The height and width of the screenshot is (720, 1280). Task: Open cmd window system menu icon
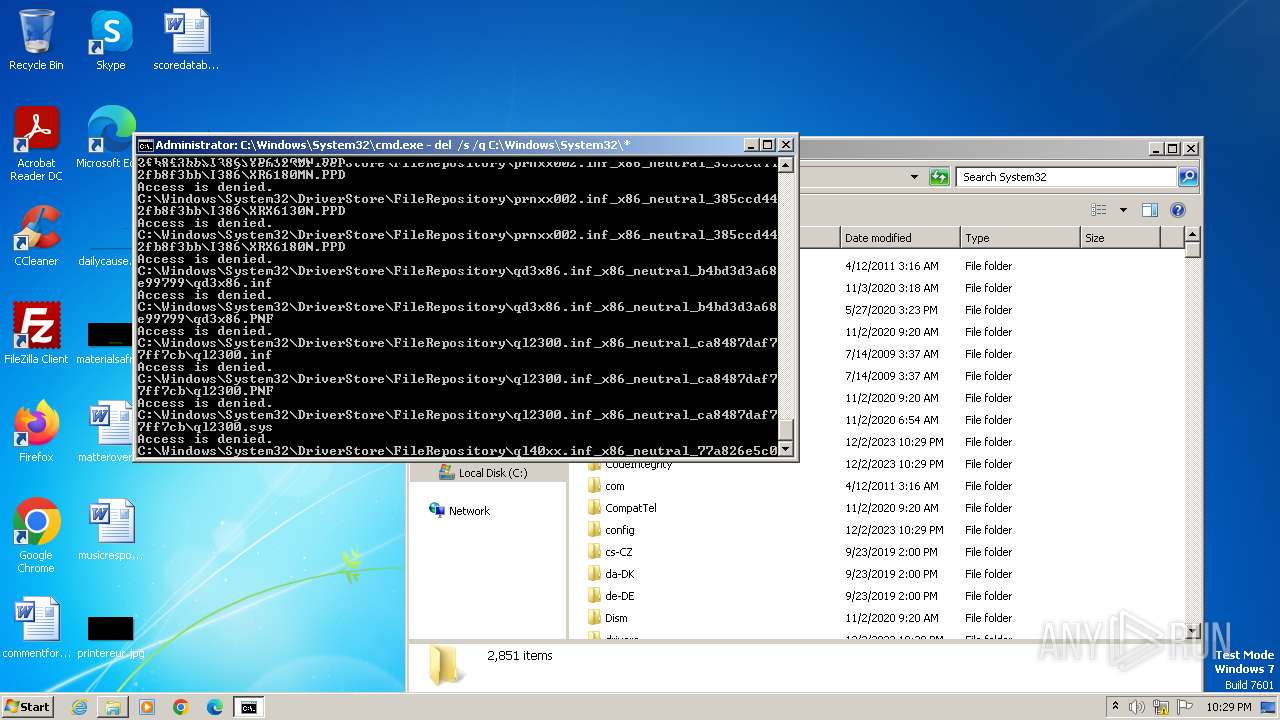coord(145,145)
